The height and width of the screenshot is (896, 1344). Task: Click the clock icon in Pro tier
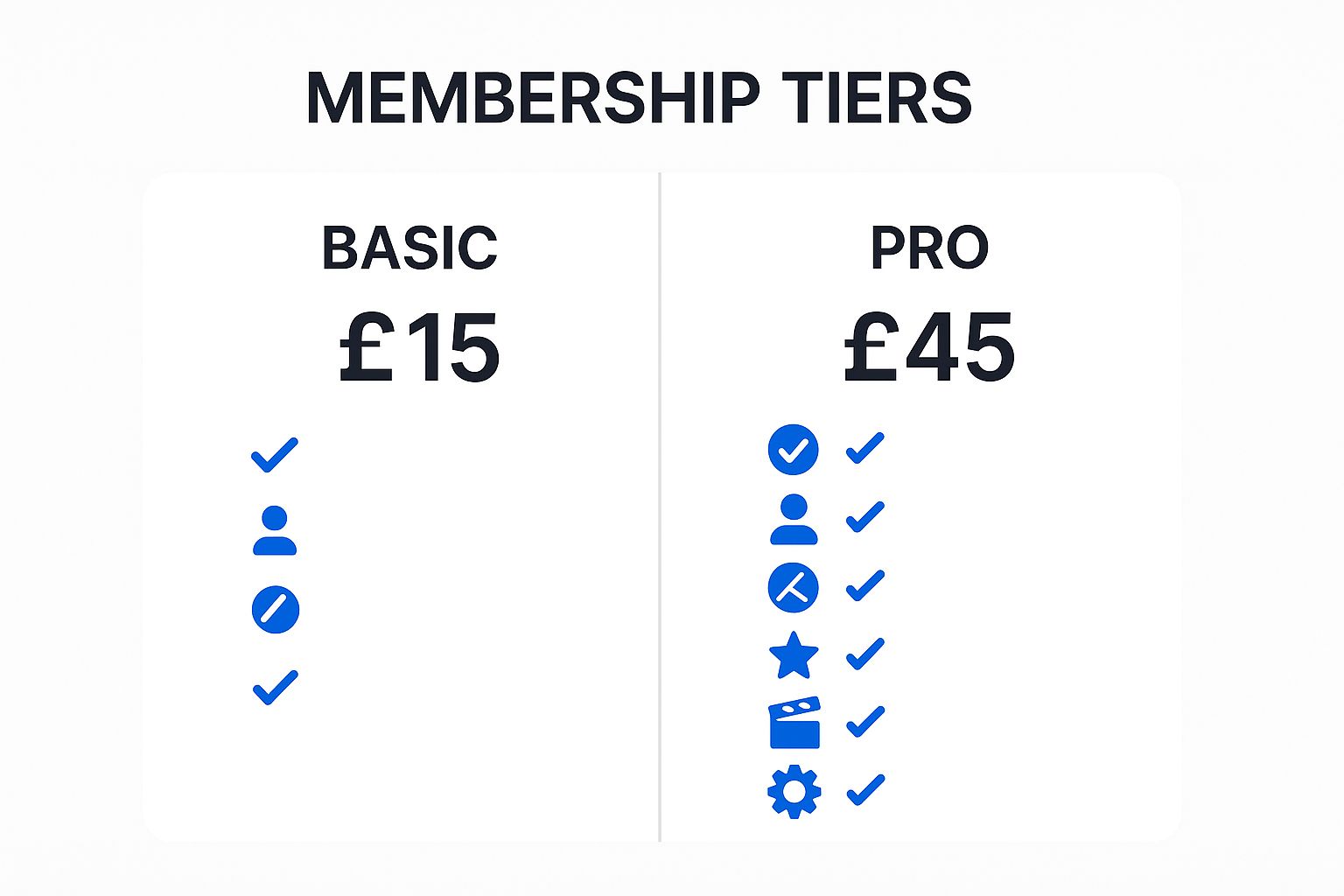793,587
